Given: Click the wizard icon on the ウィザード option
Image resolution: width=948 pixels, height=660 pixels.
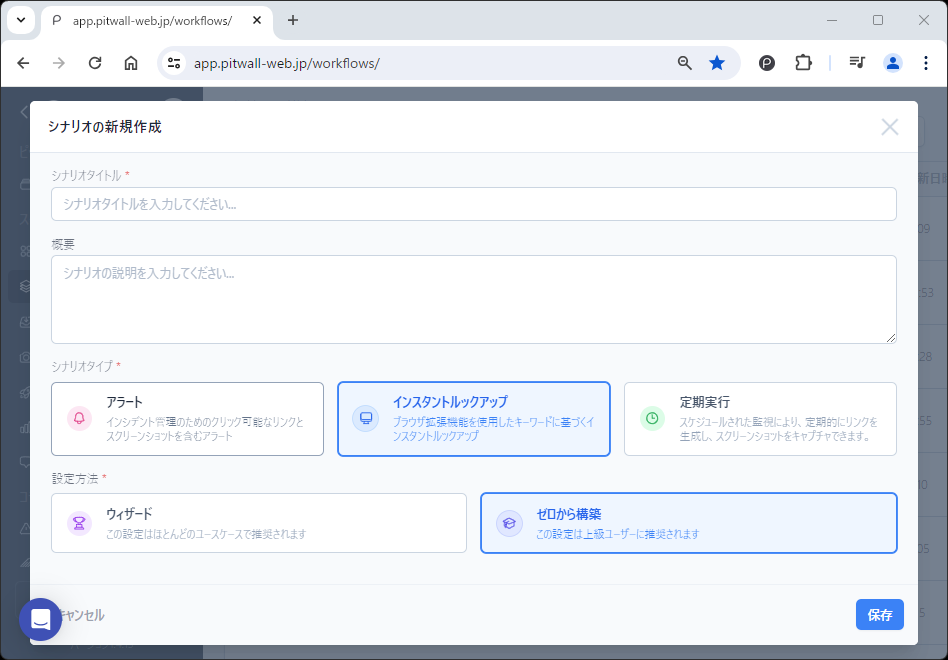Looking at the screenshot, I should 79,522.
